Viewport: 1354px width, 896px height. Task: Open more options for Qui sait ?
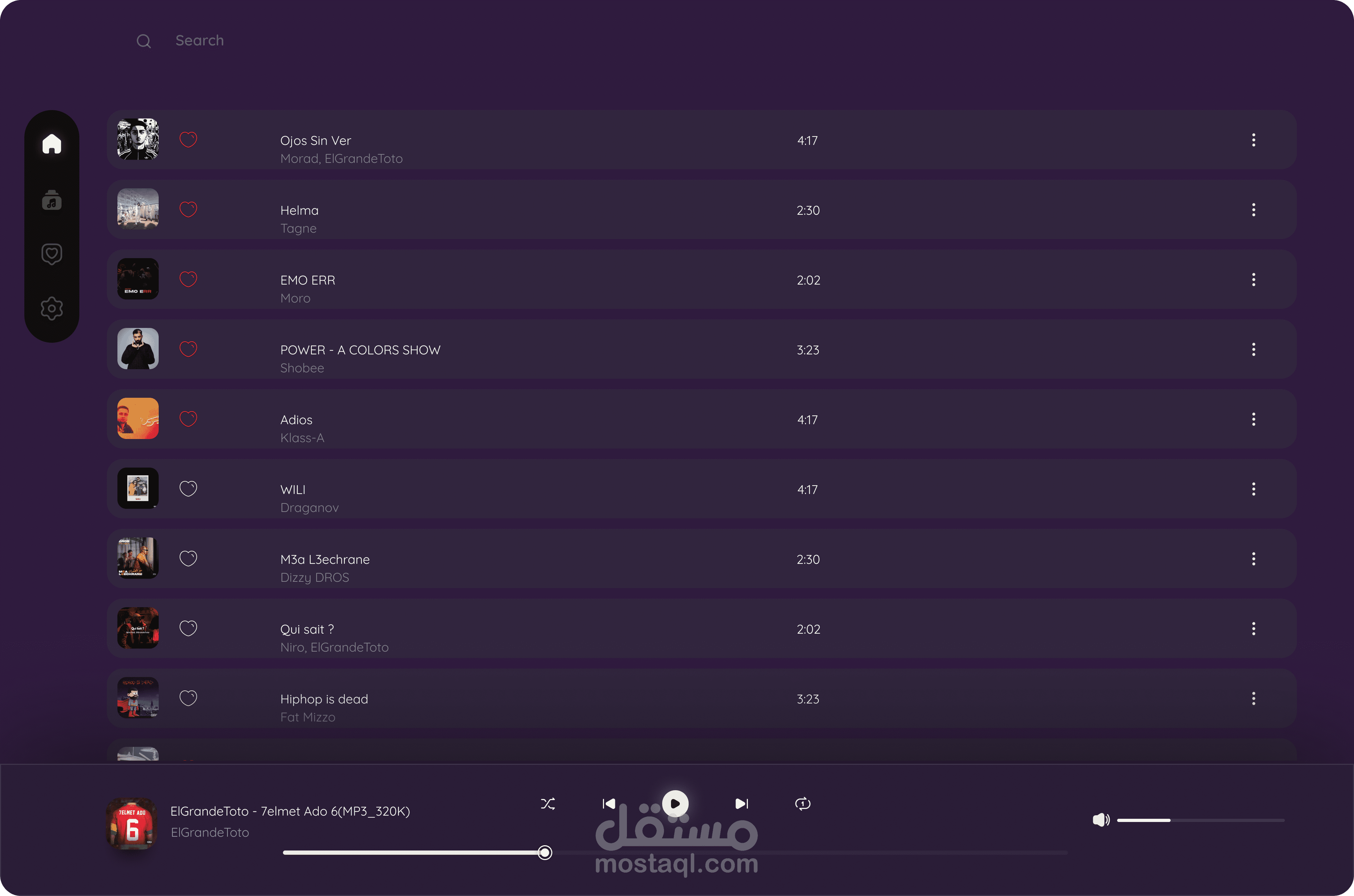pyautogui.click(x=1254, y=629)
